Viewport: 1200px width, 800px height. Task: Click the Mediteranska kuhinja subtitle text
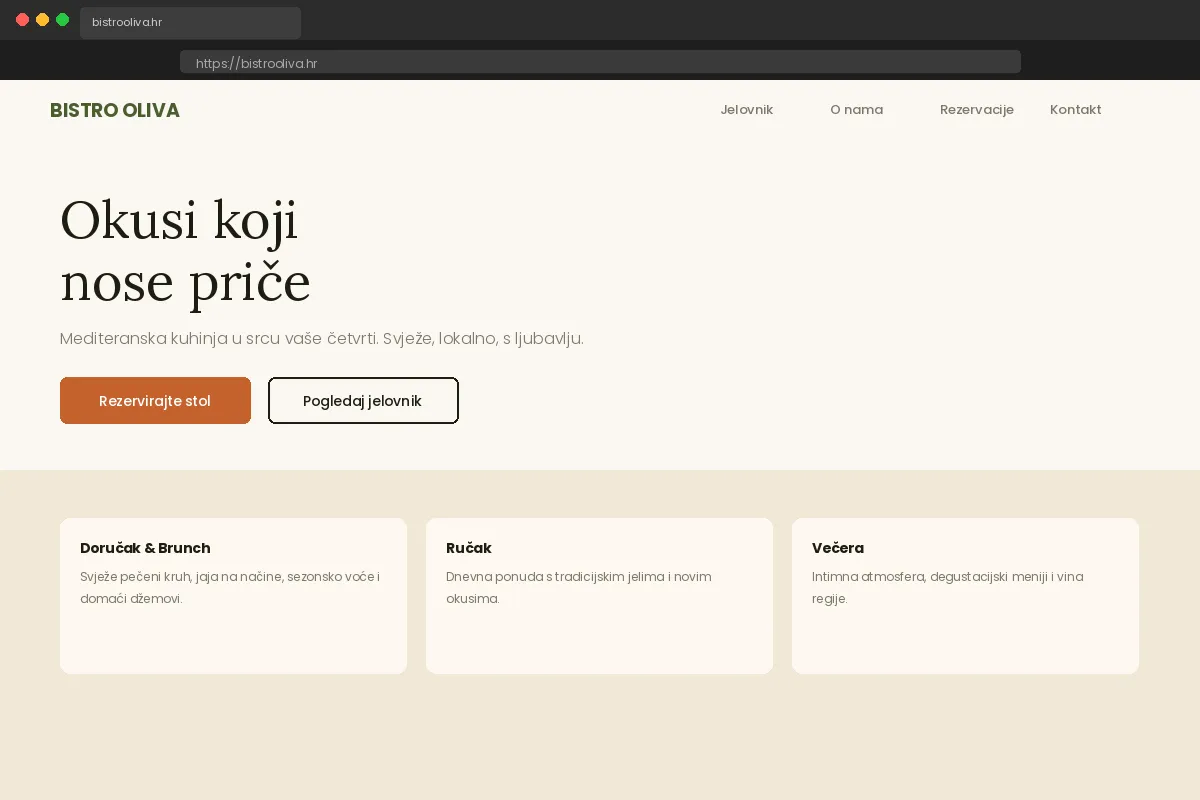[321, 339]
